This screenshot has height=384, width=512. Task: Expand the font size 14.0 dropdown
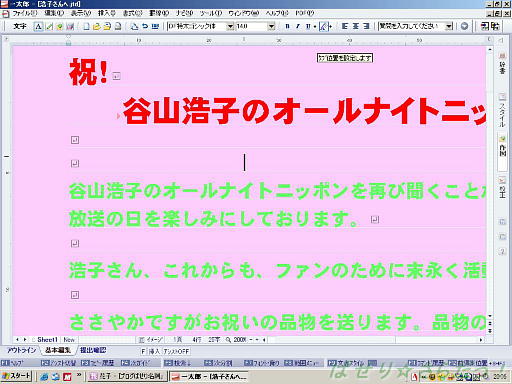(272, 26)
